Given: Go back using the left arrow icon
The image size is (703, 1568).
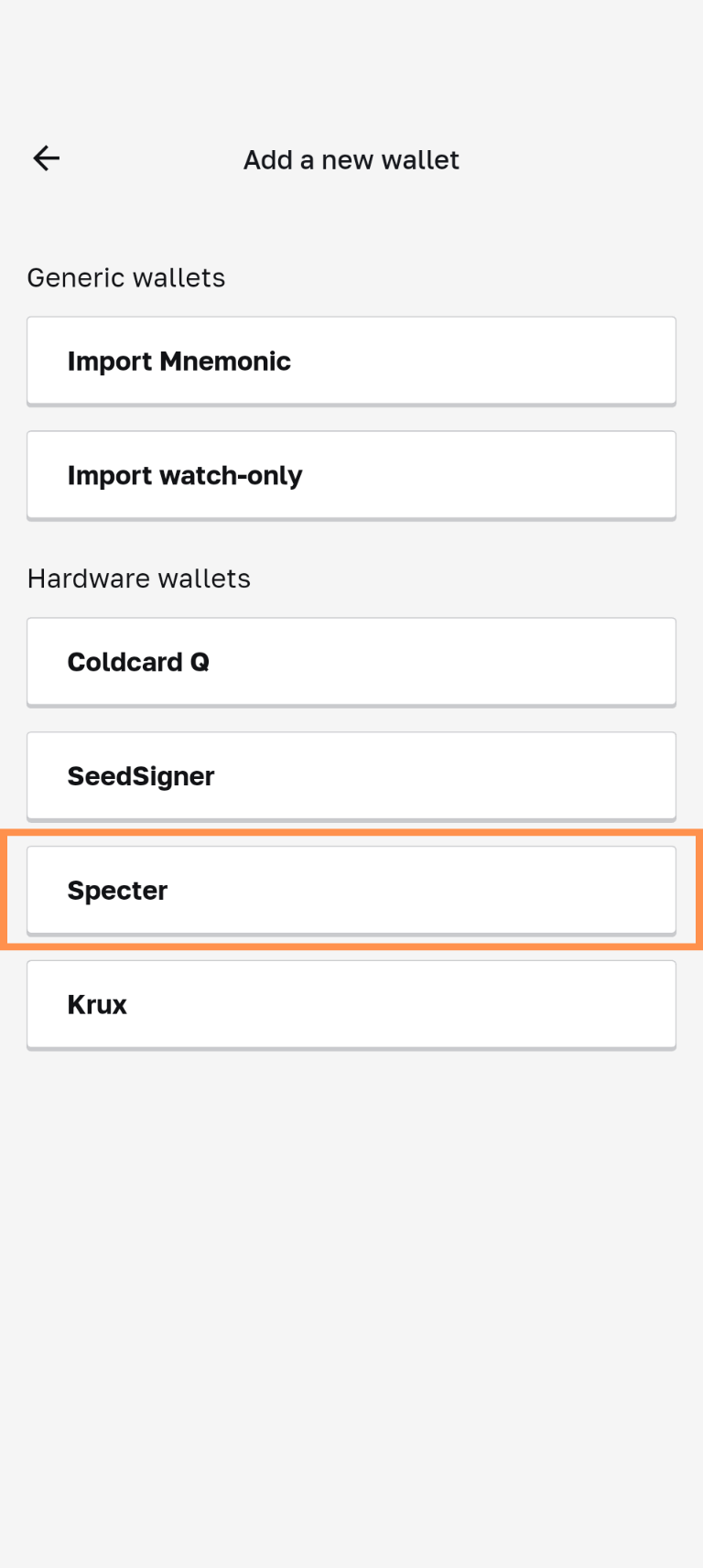Looking at the screenshot, I should (46, 158).
